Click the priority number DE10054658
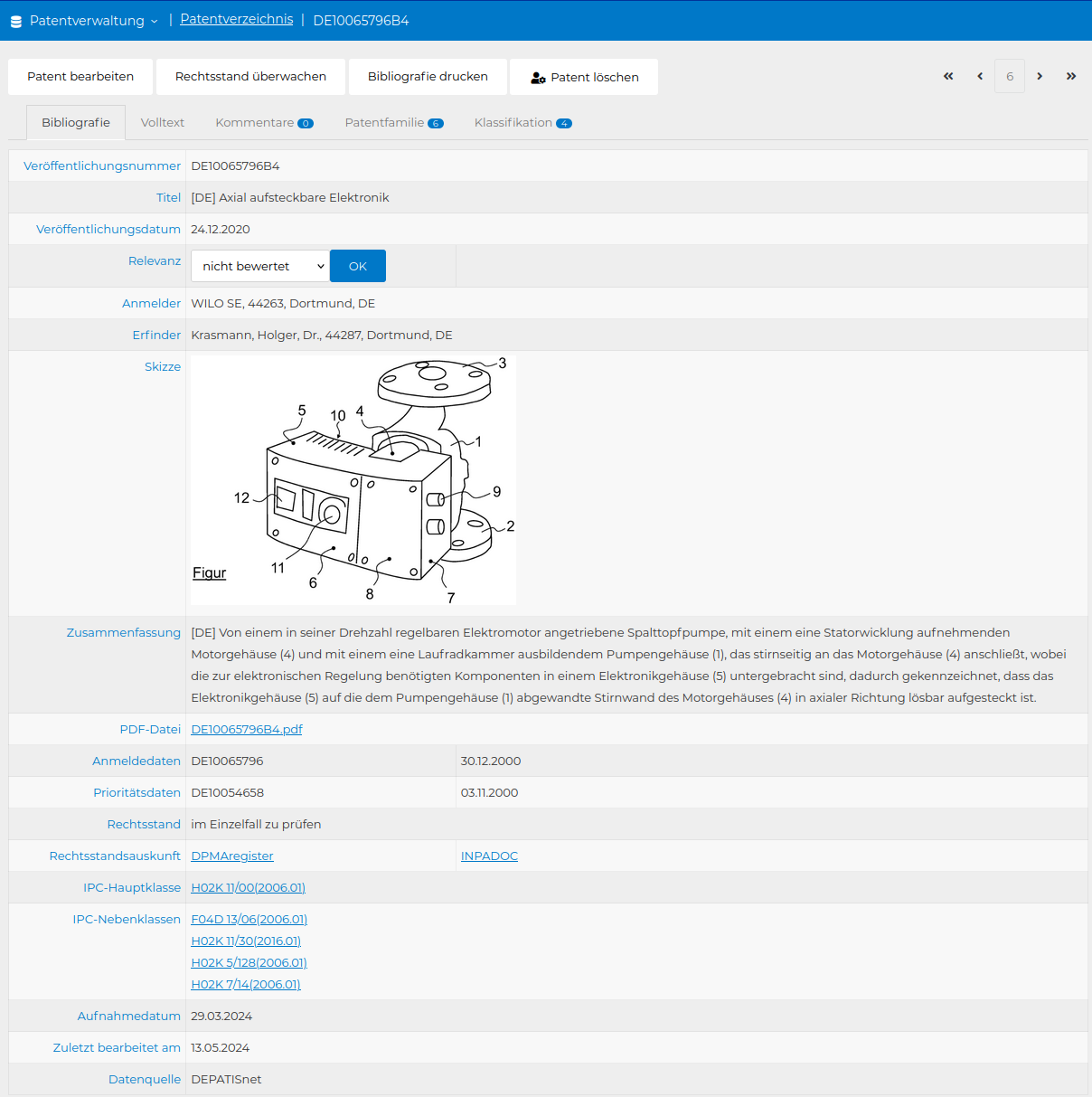Viewport: 1092px width, 1097px height. [228, 792]
